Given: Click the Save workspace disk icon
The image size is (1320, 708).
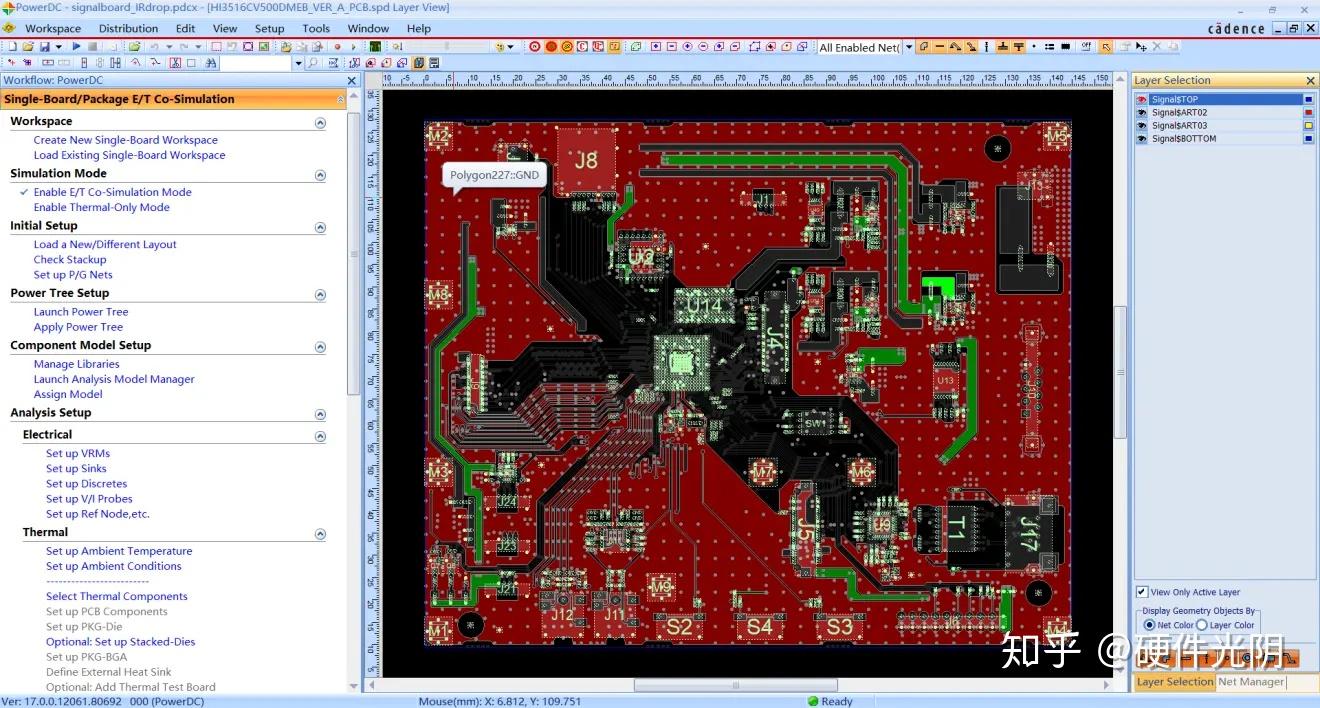Looking at the screenshot, I should [44, 46].
